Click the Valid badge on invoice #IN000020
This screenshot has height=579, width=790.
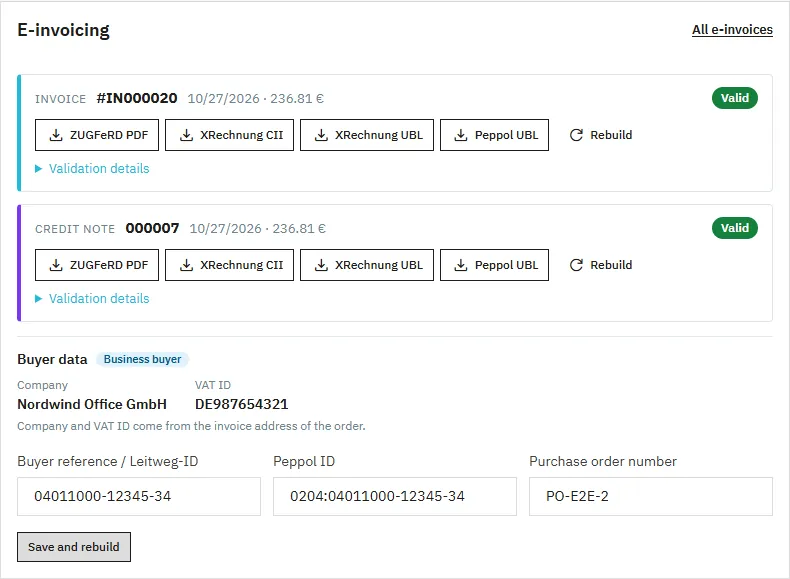pos(735,98)
